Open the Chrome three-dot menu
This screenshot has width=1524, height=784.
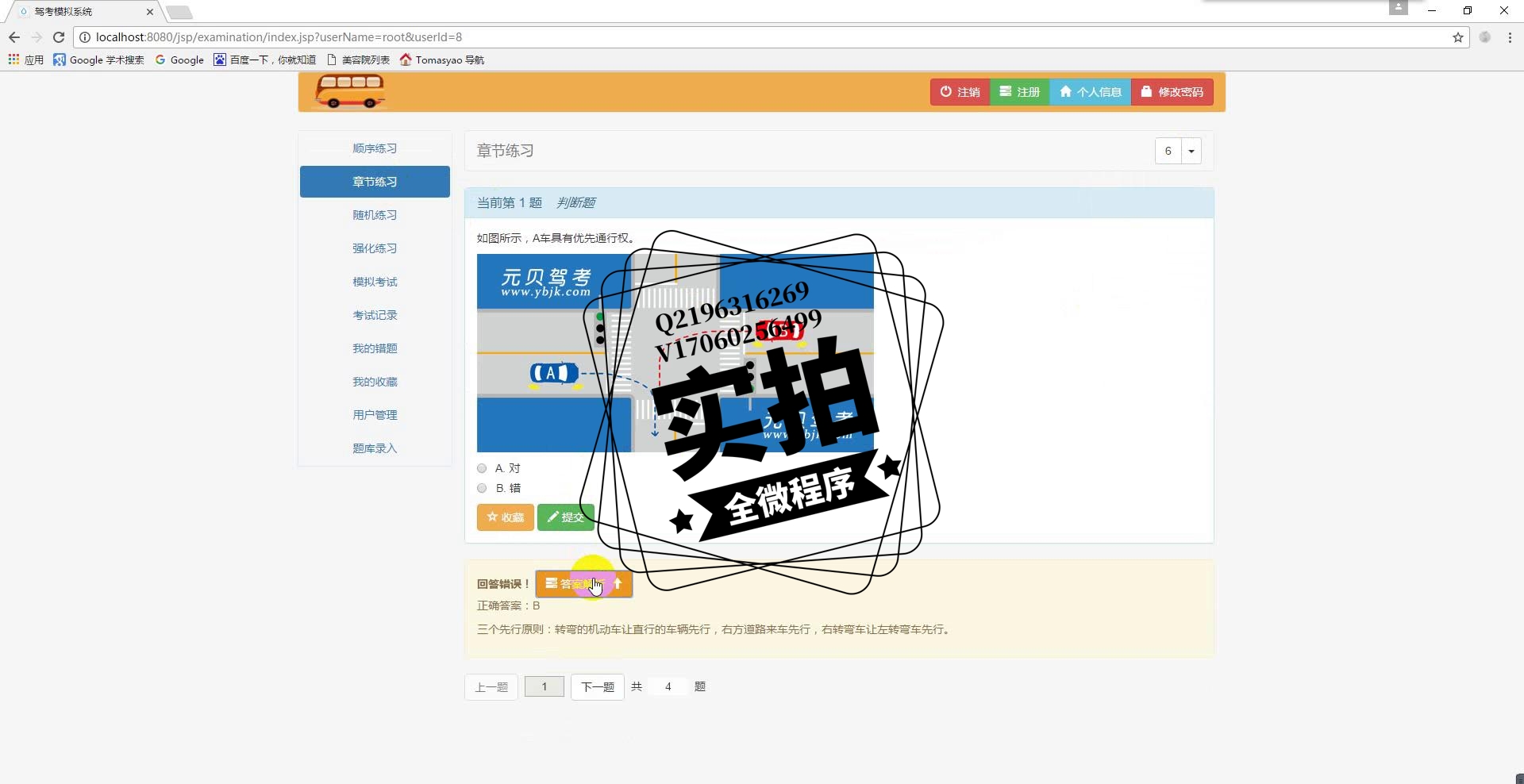click(1510, 37)
